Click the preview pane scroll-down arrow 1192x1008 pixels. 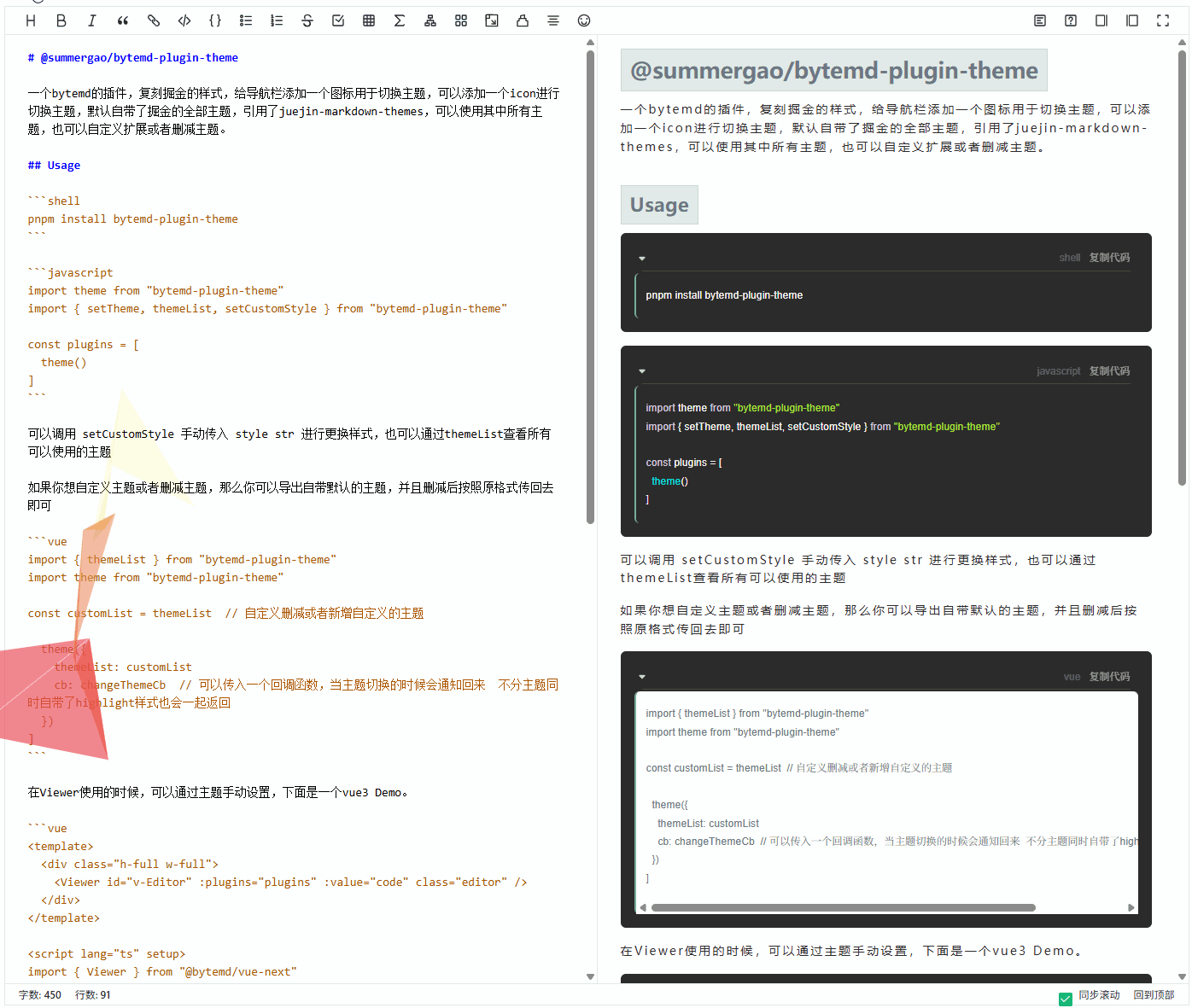[1183, 976]
